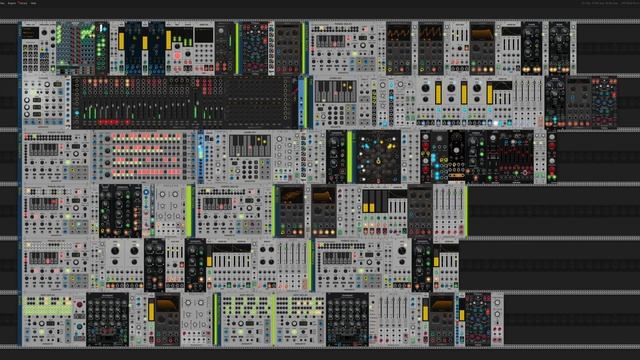Click the right orange oscilloscope display in the top rack row
This screenshot has height=360, width=640.
430,33
